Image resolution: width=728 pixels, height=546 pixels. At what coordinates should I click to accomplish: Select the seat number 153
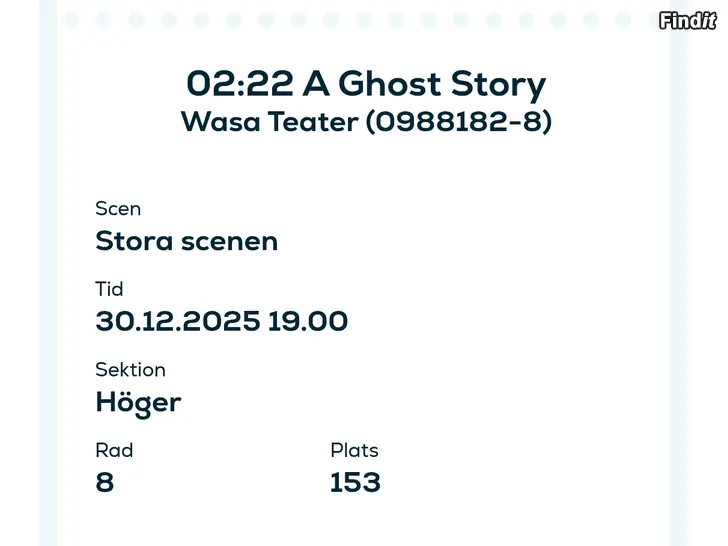[x=355, y=483]
